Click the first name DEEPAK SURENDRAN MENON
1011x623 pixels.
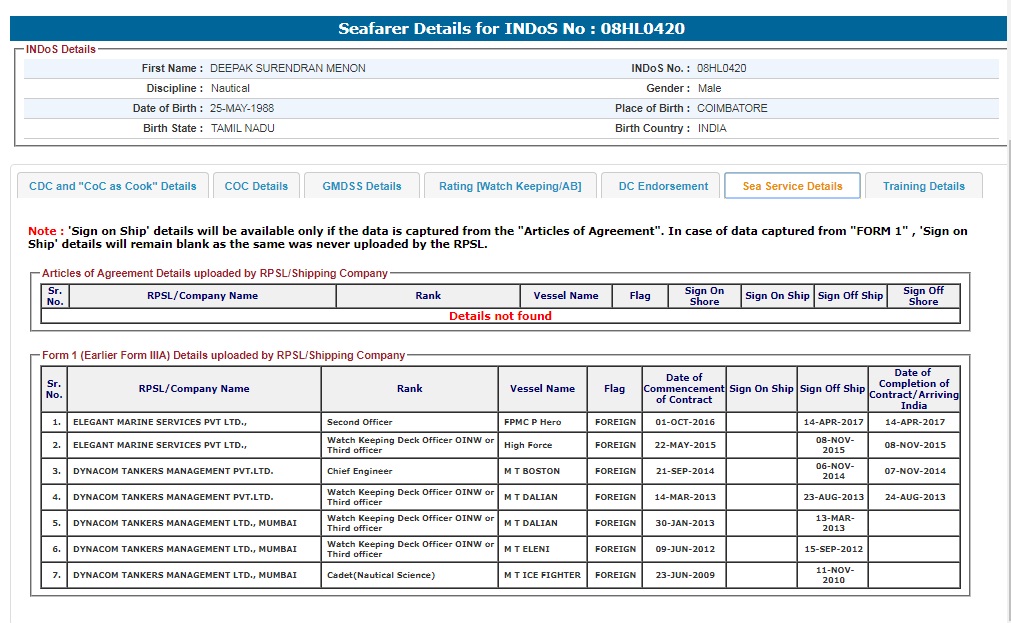tap(288, 69)
